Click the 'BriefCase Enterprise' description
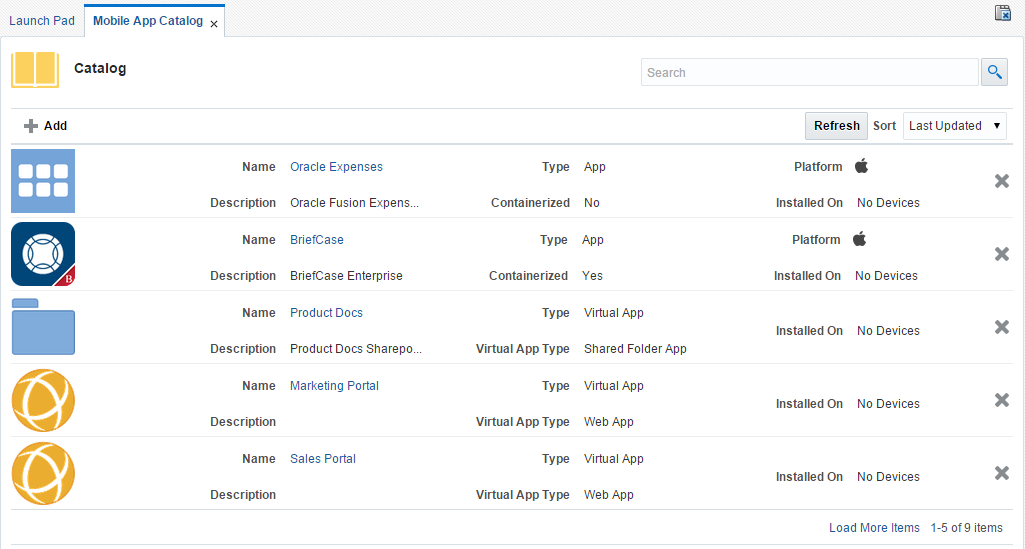Screen dimensions: 1025x549 [x=346, y=276]
